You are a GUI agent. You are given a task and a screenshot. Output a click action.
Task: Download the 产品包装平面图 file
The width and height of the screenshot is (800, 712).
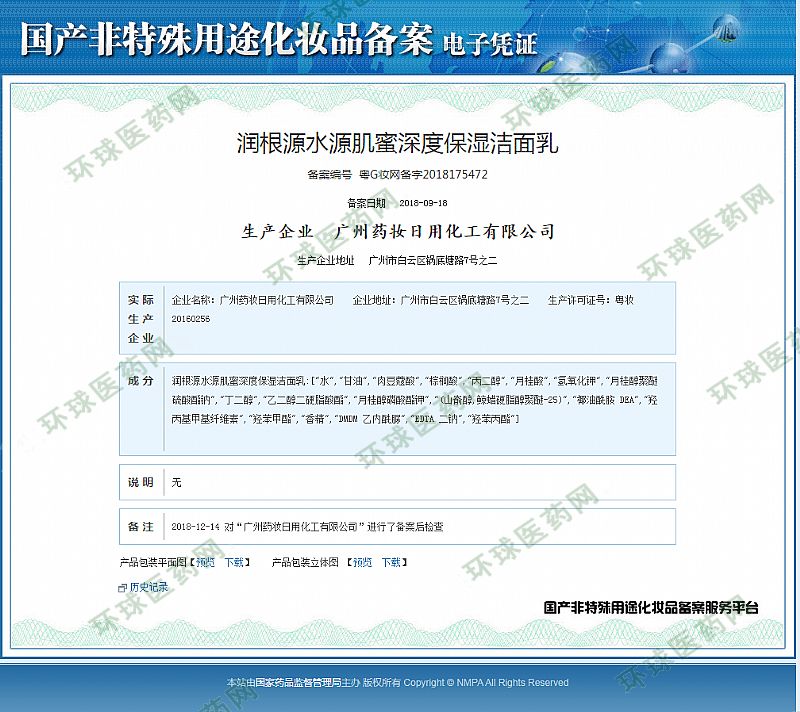pyautogui.click(x=234, y=563)
